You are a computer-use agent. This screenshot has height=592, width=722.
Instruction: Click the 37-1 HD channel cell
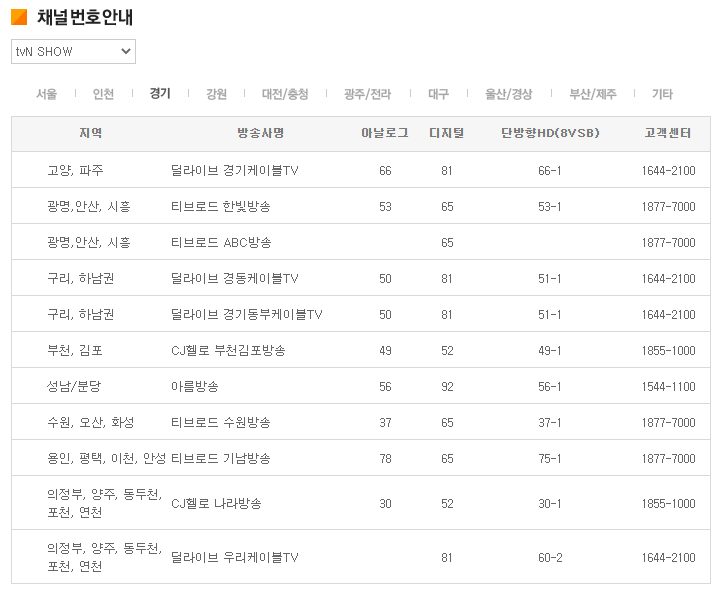tap(550, 423)
